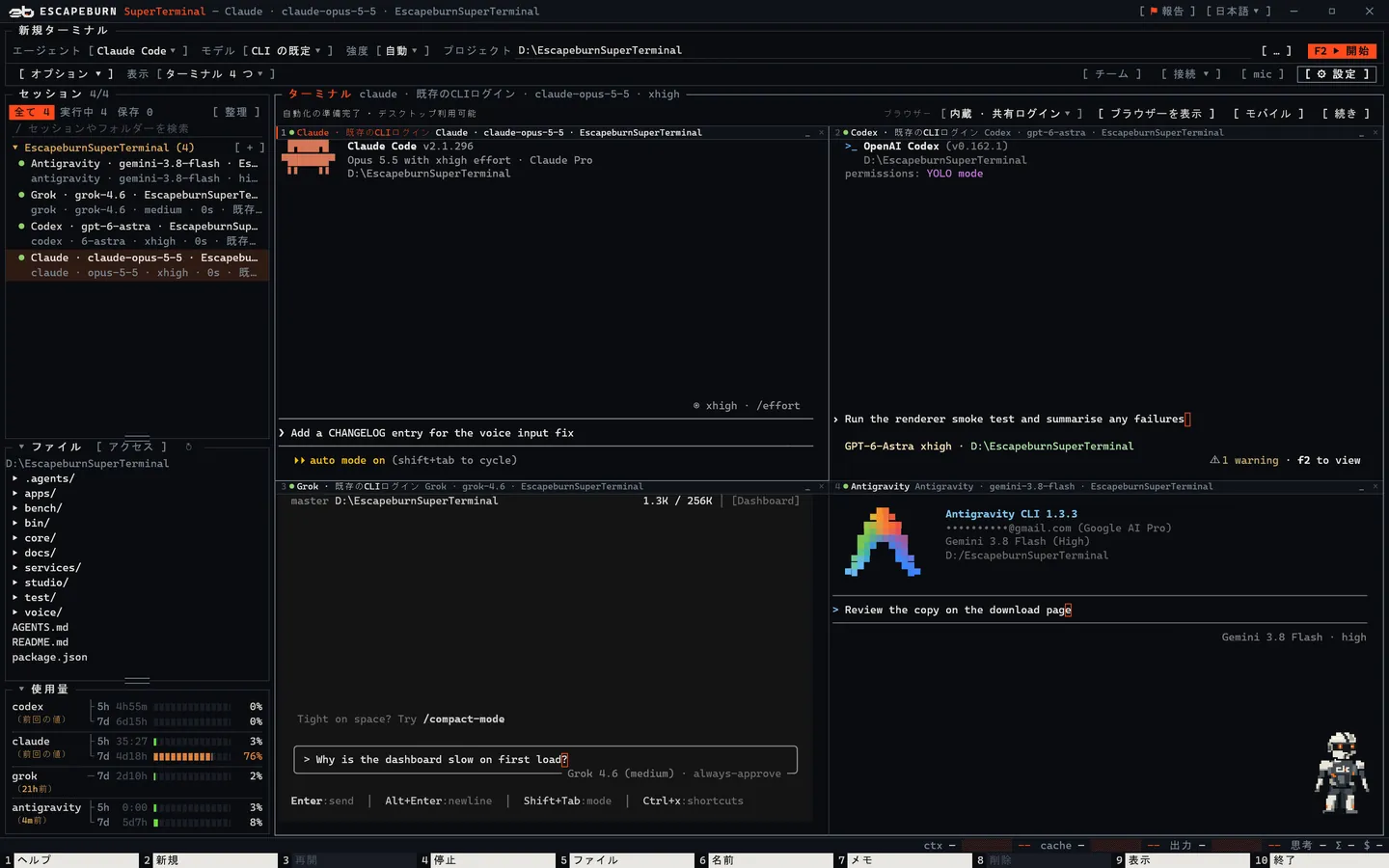Open the 内蔵 · 共有ログイン browser dropdown
Screen dimensions: 1389x868
tap(1012, 114)
